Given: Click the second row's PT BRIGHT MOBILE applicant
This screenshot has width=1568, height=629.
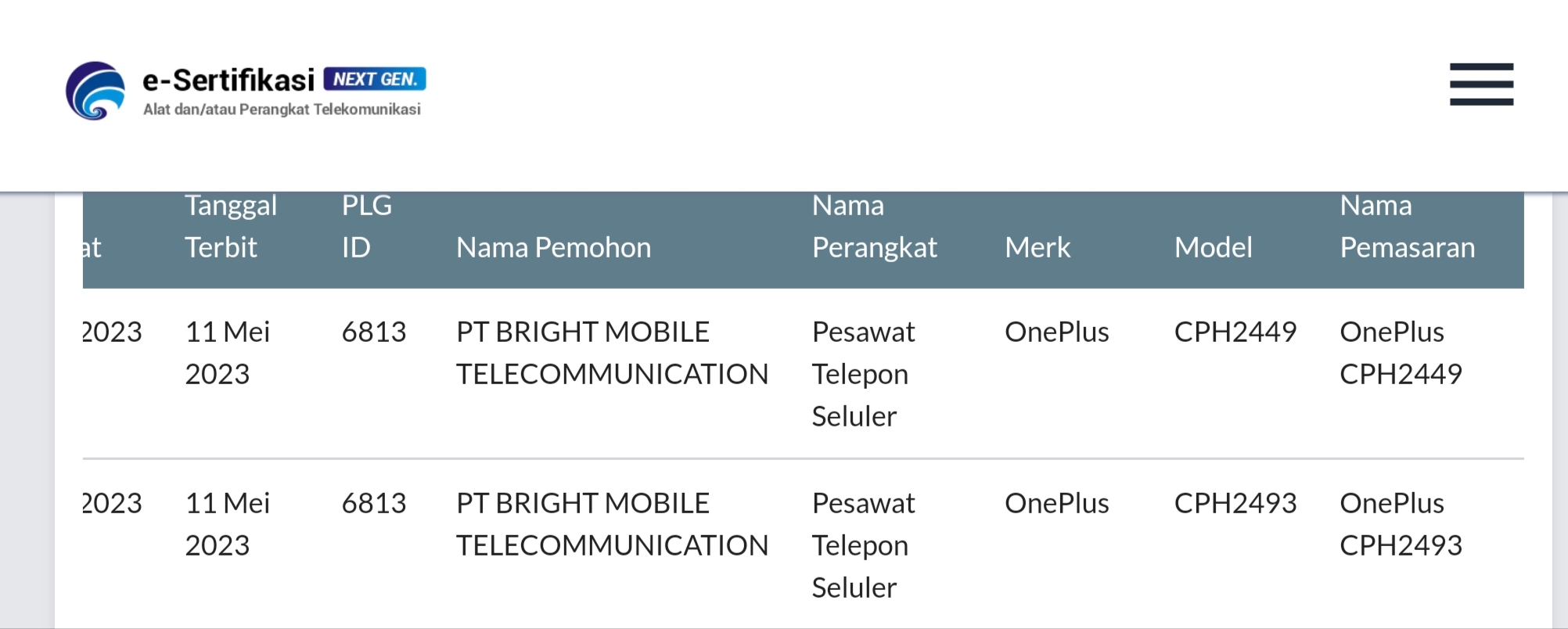Looking at the screenshot, I should click(612, 524).
